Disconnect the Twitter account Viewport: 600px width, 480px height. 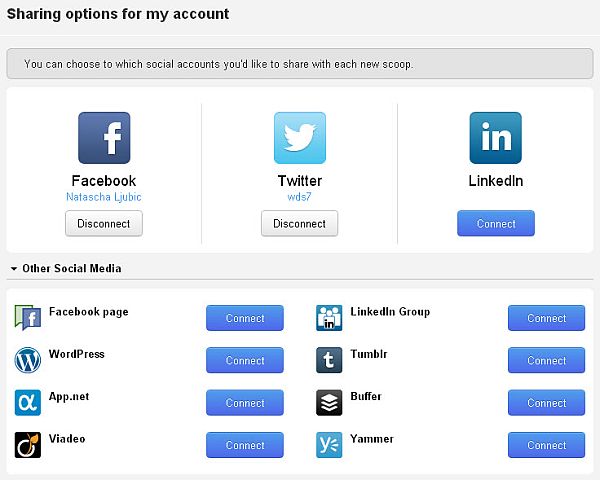[300, 224]
